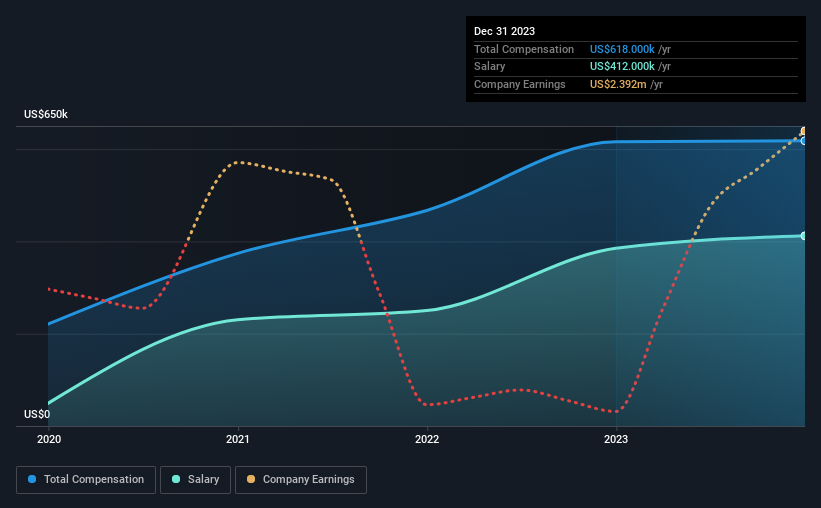Image resolution: width=821 pixels, height=508 pixels.
Task: Click the US$650k y-axis label
Action: pos(46,114)
